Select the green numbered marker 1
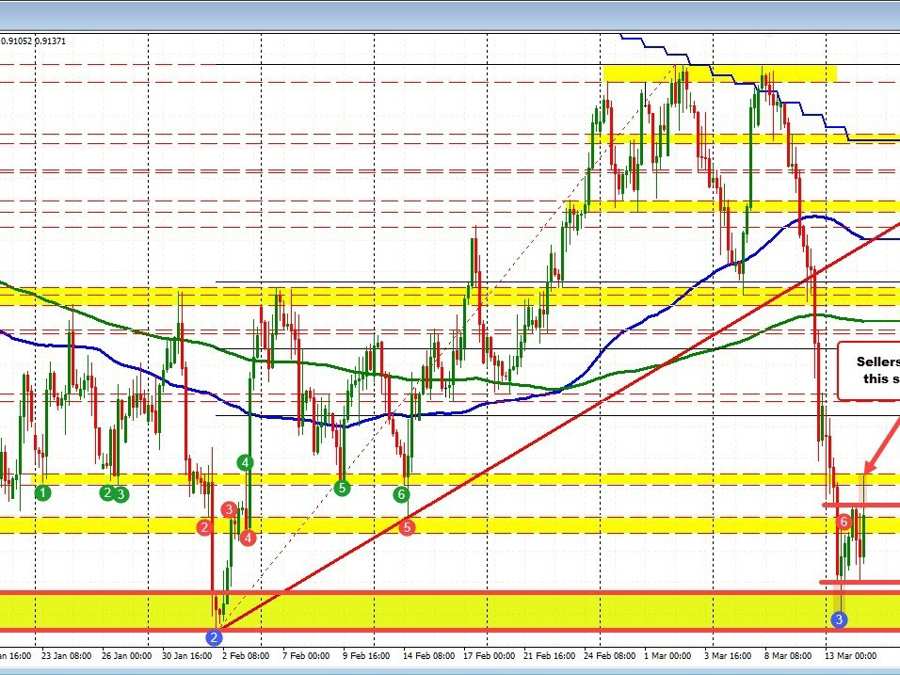 click(x=42, y=493)
